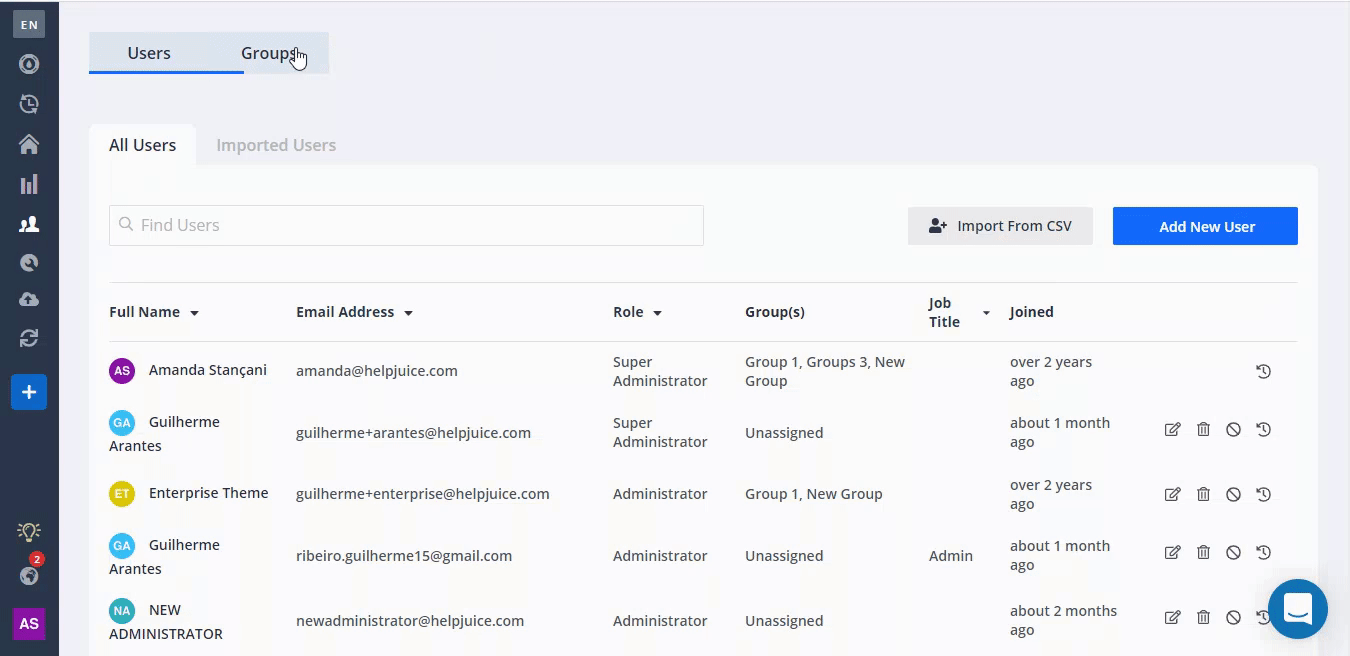Focus the Find Users search field
The height and width of the screenshot is (656, 1350).
click(x=406, y=225)
